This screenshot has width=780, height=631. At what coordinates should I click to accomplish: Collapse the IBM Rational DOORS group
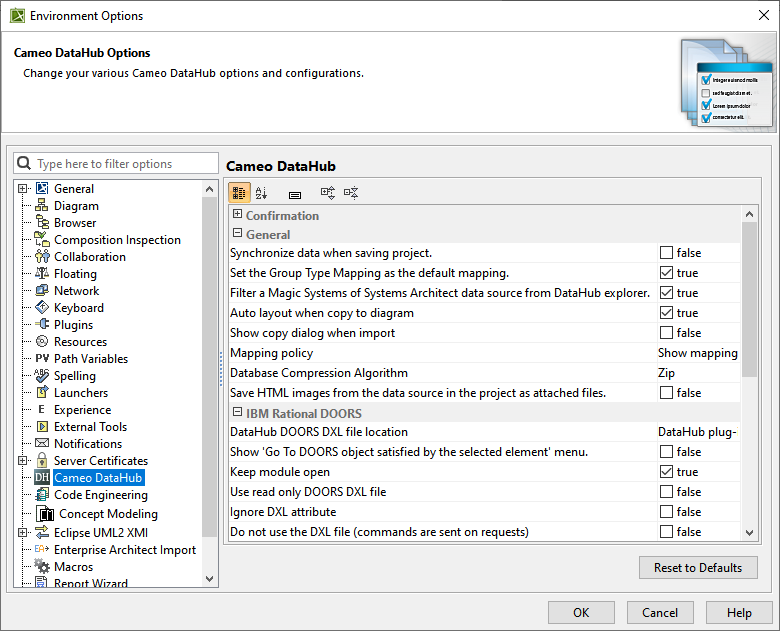pos(237,412)
